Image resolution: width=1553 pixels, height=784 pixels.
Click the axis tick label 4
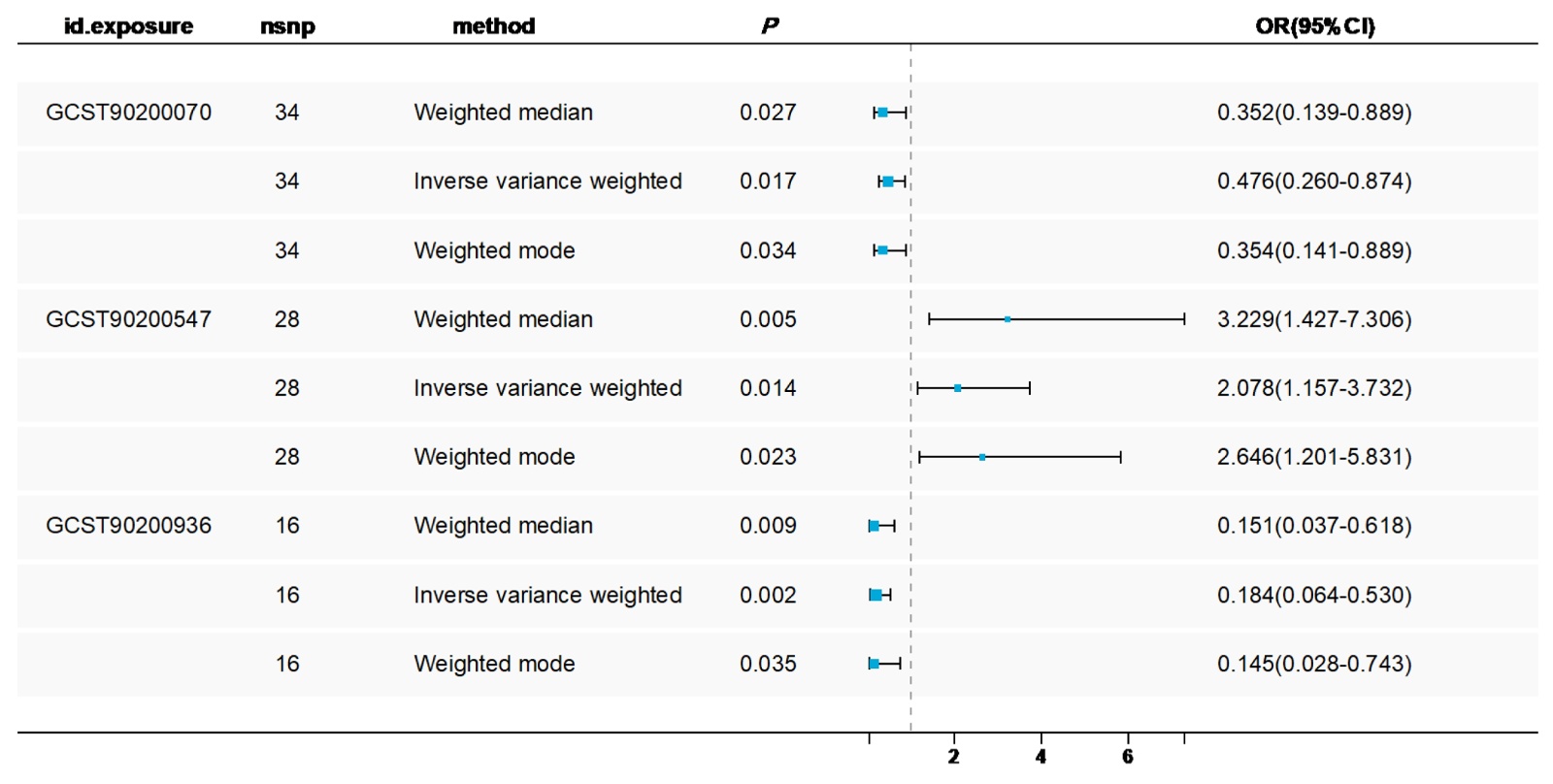click(x=1041, y=757)
